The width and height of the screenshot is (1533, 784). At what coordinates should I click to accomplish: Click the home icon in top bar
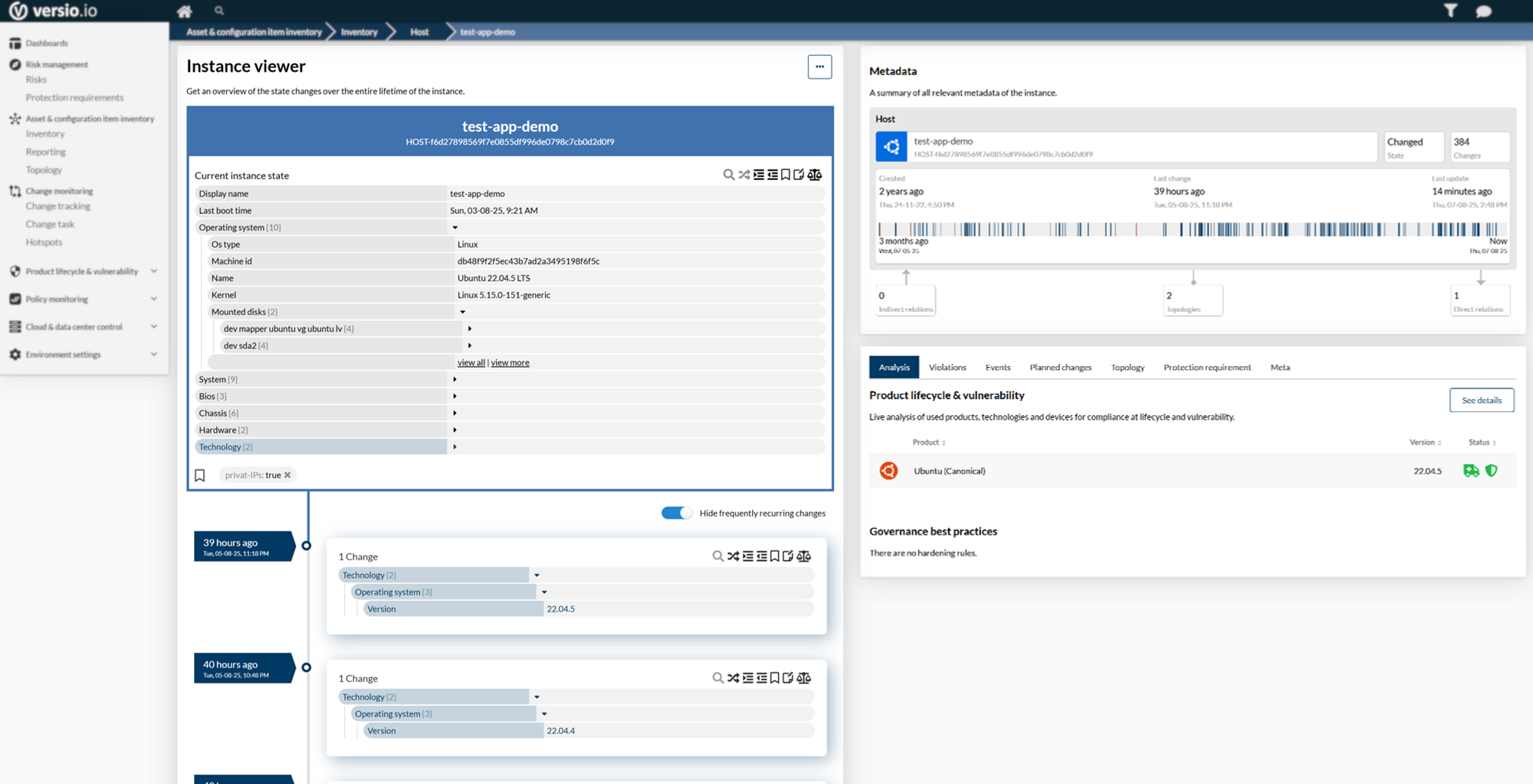pyautogui.click(x=184, y=11)
